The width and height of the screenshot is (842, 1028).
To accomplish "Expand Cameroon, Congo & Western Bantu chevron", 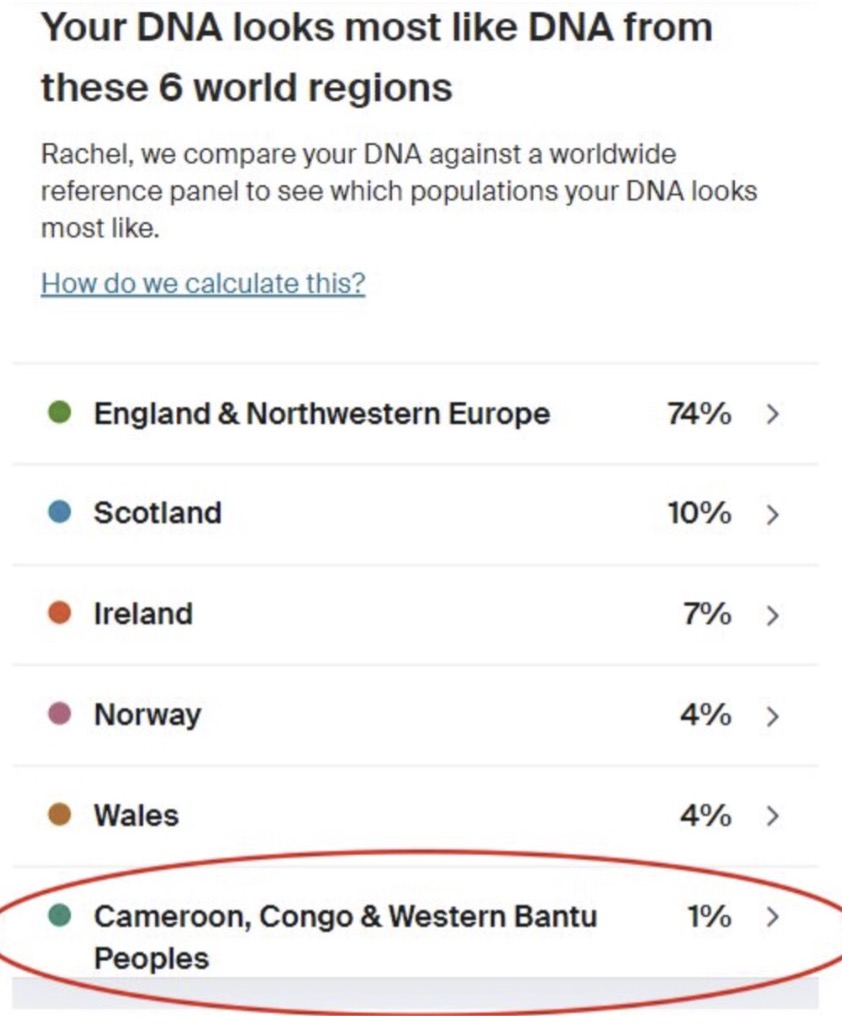I will 772,917.
